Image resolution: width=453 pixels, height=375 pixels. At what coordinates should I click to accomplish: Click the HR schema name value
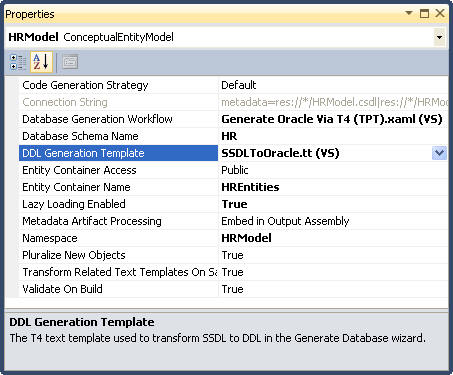tap(229, 136)
